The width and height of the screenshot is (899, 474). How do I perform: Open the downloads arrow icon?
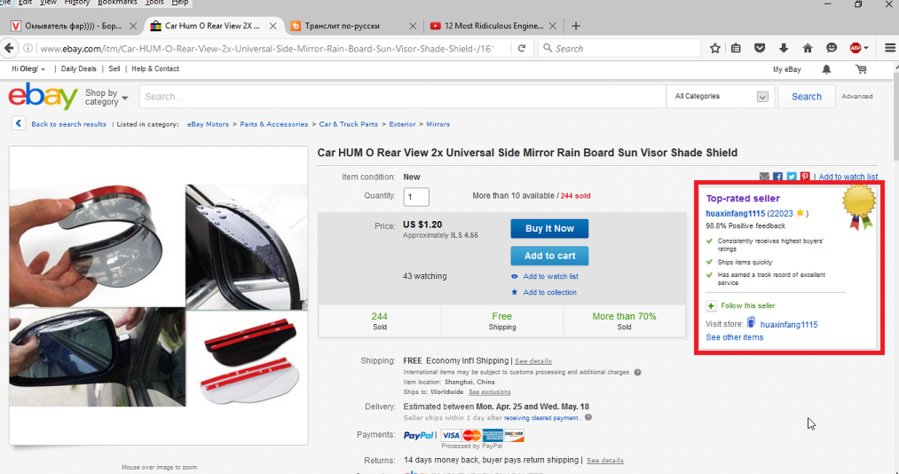tap(783, 49)
